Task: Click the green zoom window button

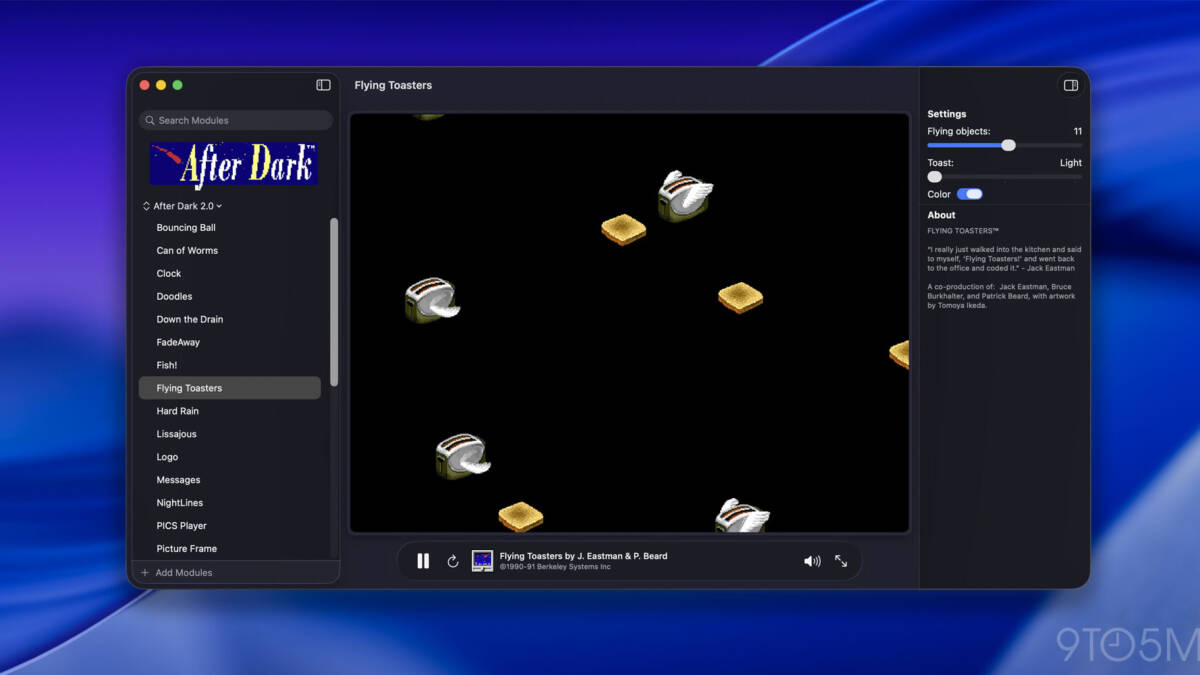Action: (177, 85)
